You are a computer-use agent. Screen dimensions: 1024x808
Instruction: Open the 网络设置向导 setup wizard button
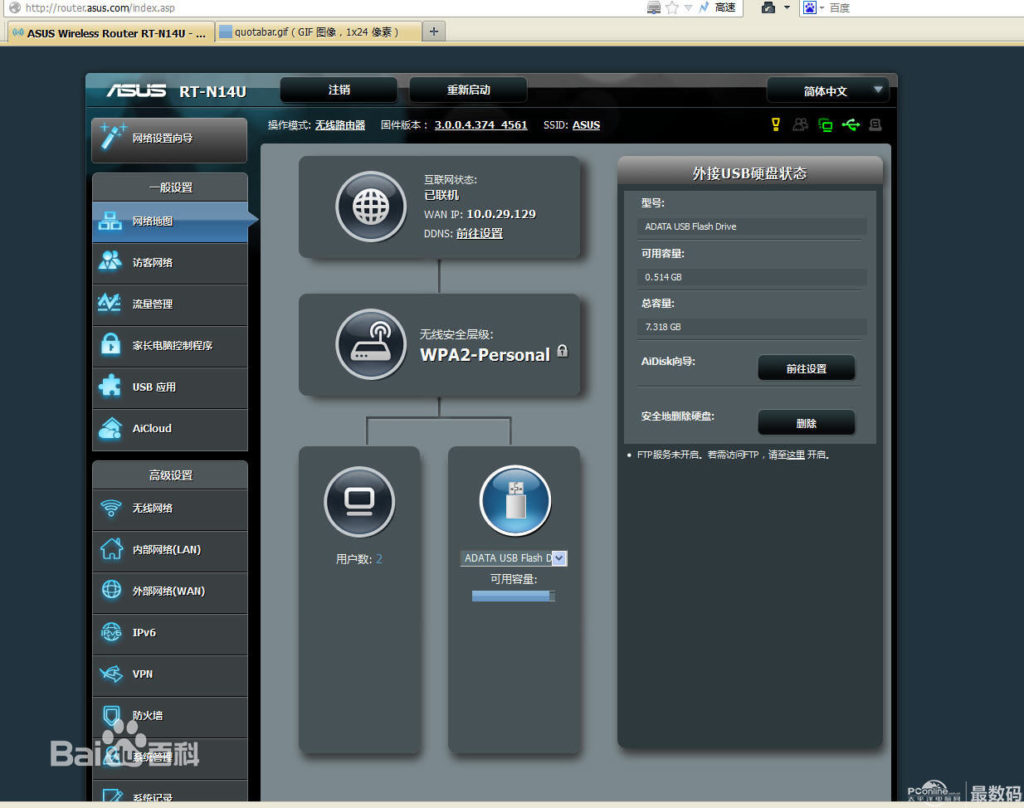(169, 138)
